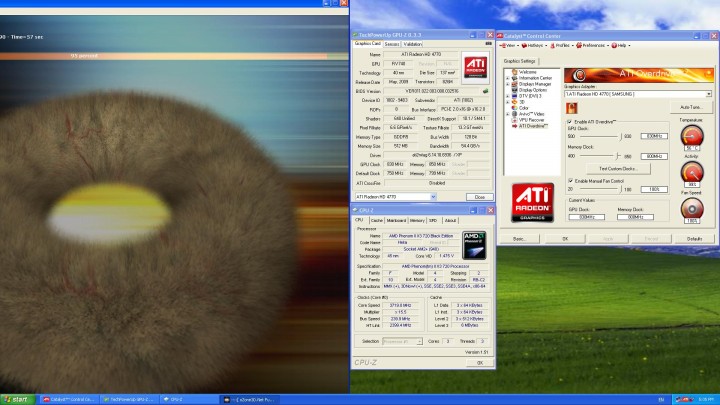Open the Preferences menu in Catalyst
The height and width of the screenshot is (405, 720).
click(x=592, y=45)
